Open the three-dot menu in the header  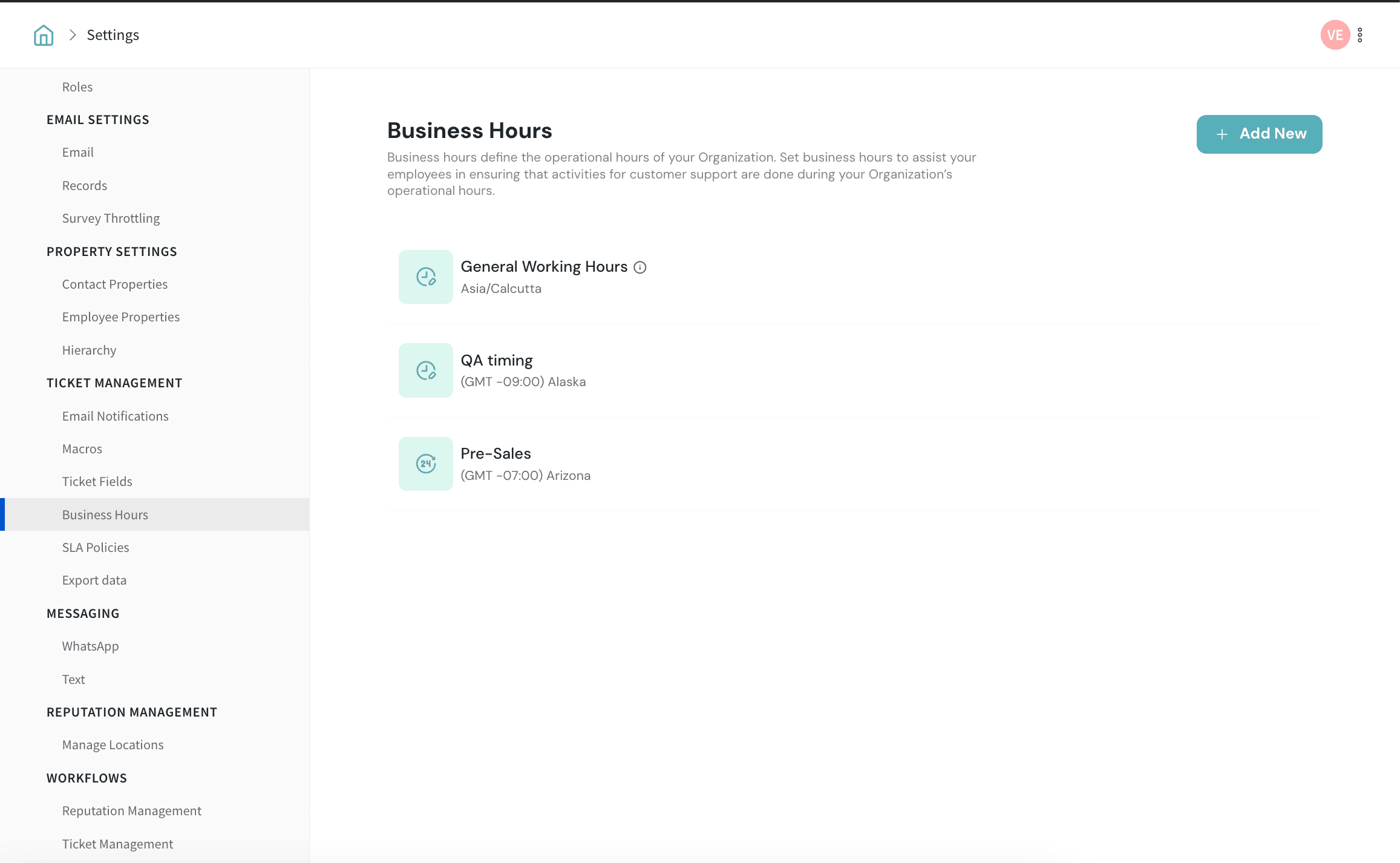1360,34
